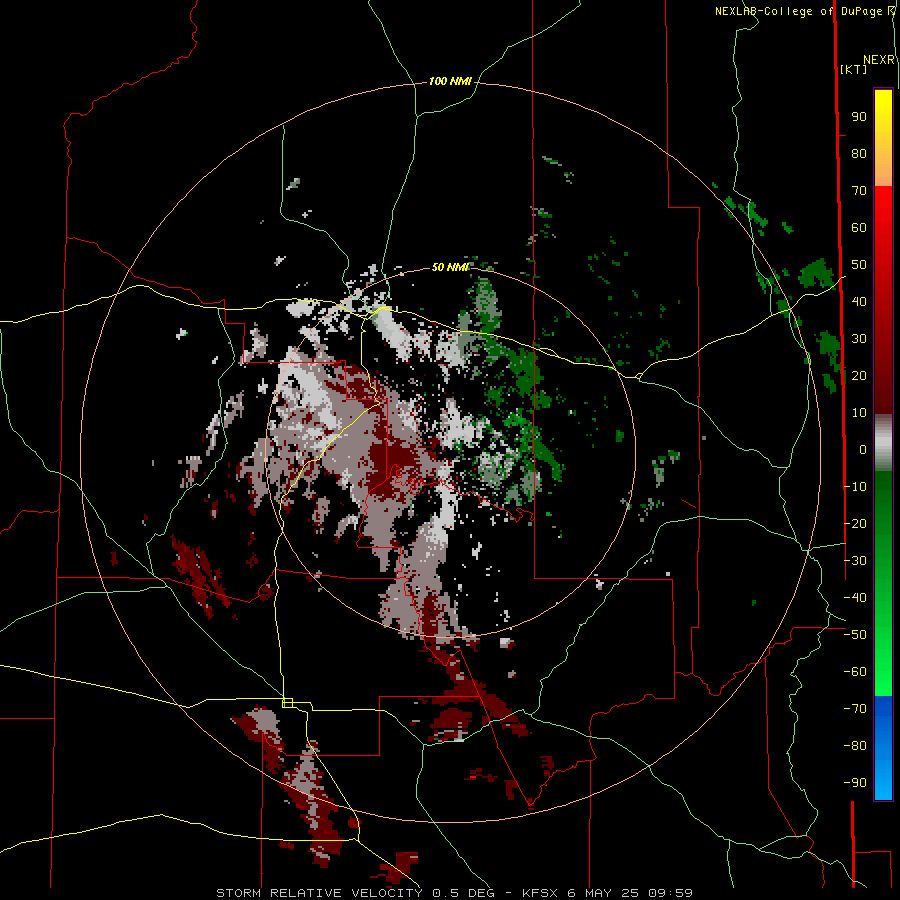Click the -20 scale value

pos(855,523)
